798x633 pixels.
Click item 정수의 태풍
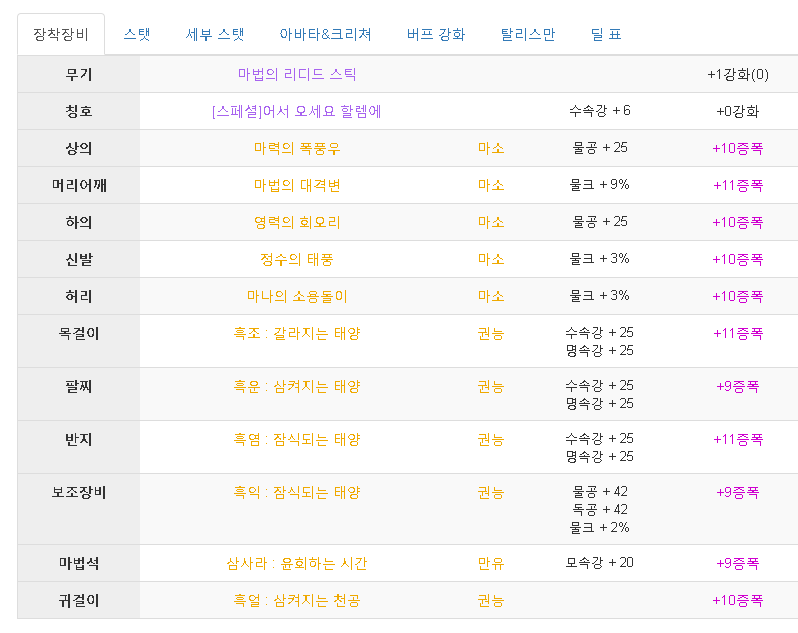coord(297,260)
